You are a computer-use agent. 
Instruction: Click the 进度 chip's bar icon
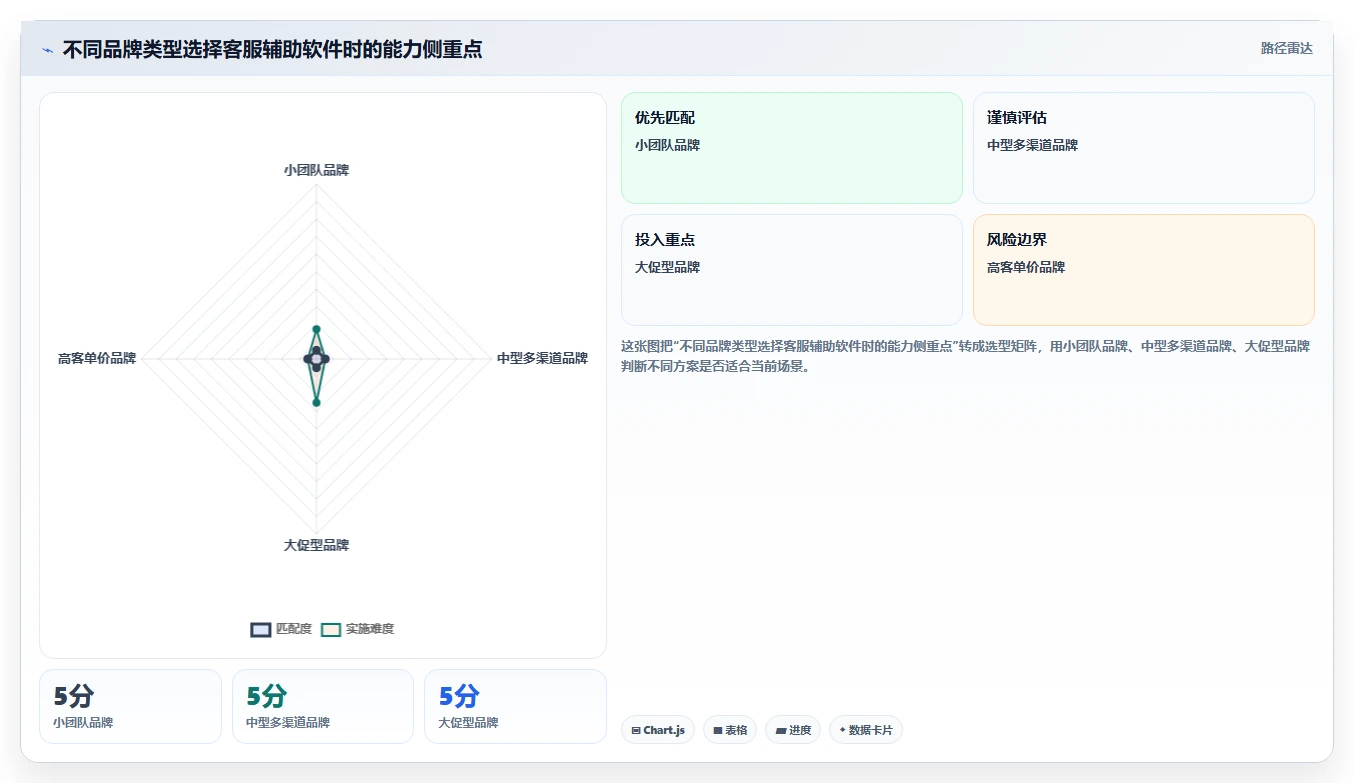780,731
